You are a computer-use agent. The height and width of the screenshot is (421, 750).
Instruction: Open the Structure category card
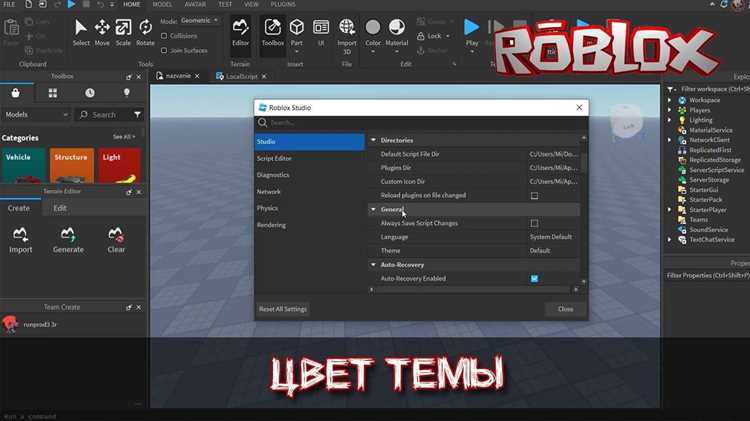71,166
